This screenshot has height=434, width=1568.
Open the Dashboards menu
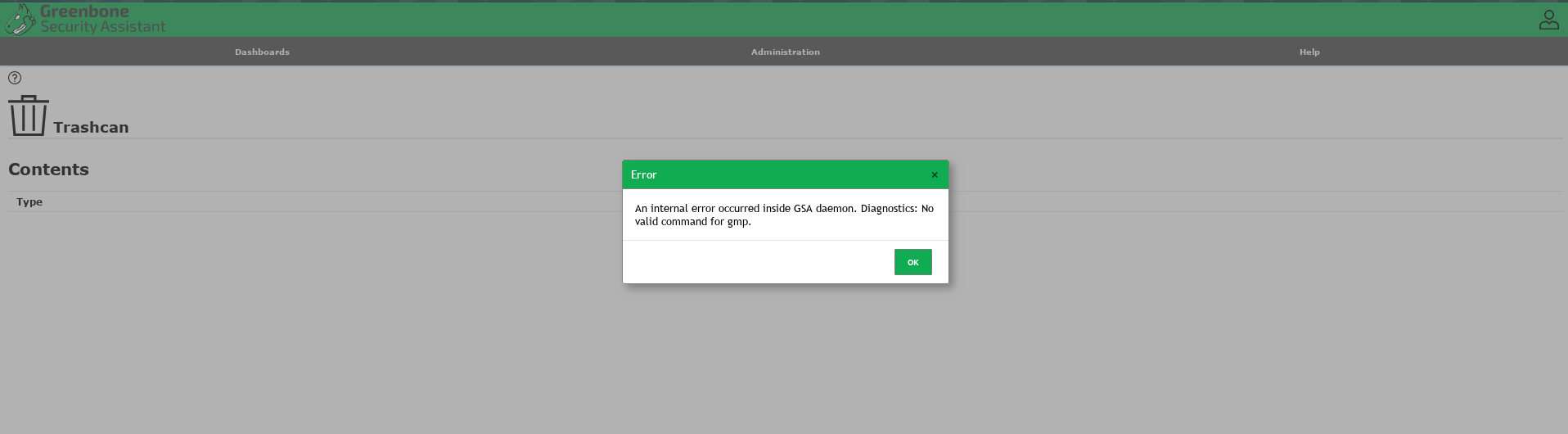tap(262, 52)
